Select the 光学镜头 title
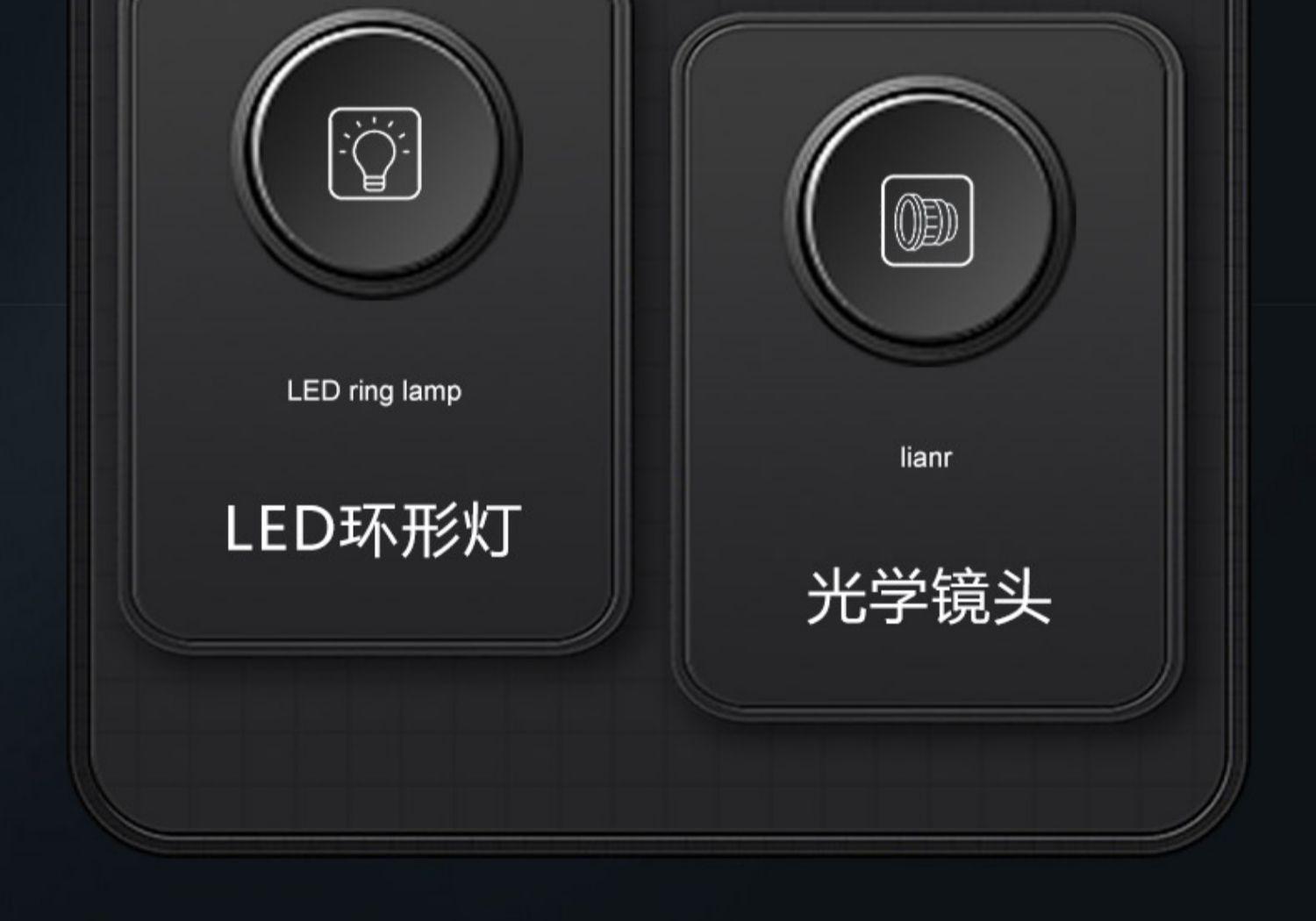Screen dimensions: 1316x921 (928, 596)
